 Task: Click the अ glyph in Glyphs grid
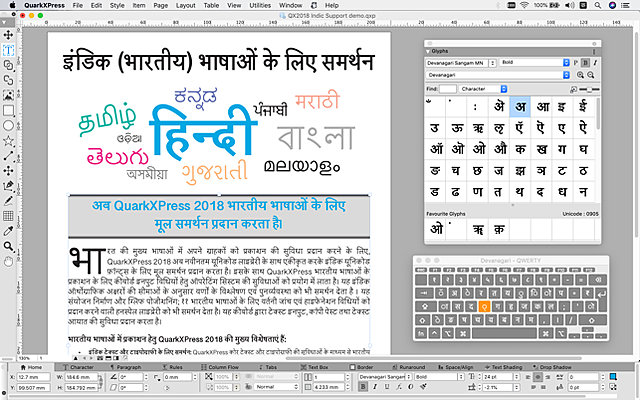click(520, 107)
